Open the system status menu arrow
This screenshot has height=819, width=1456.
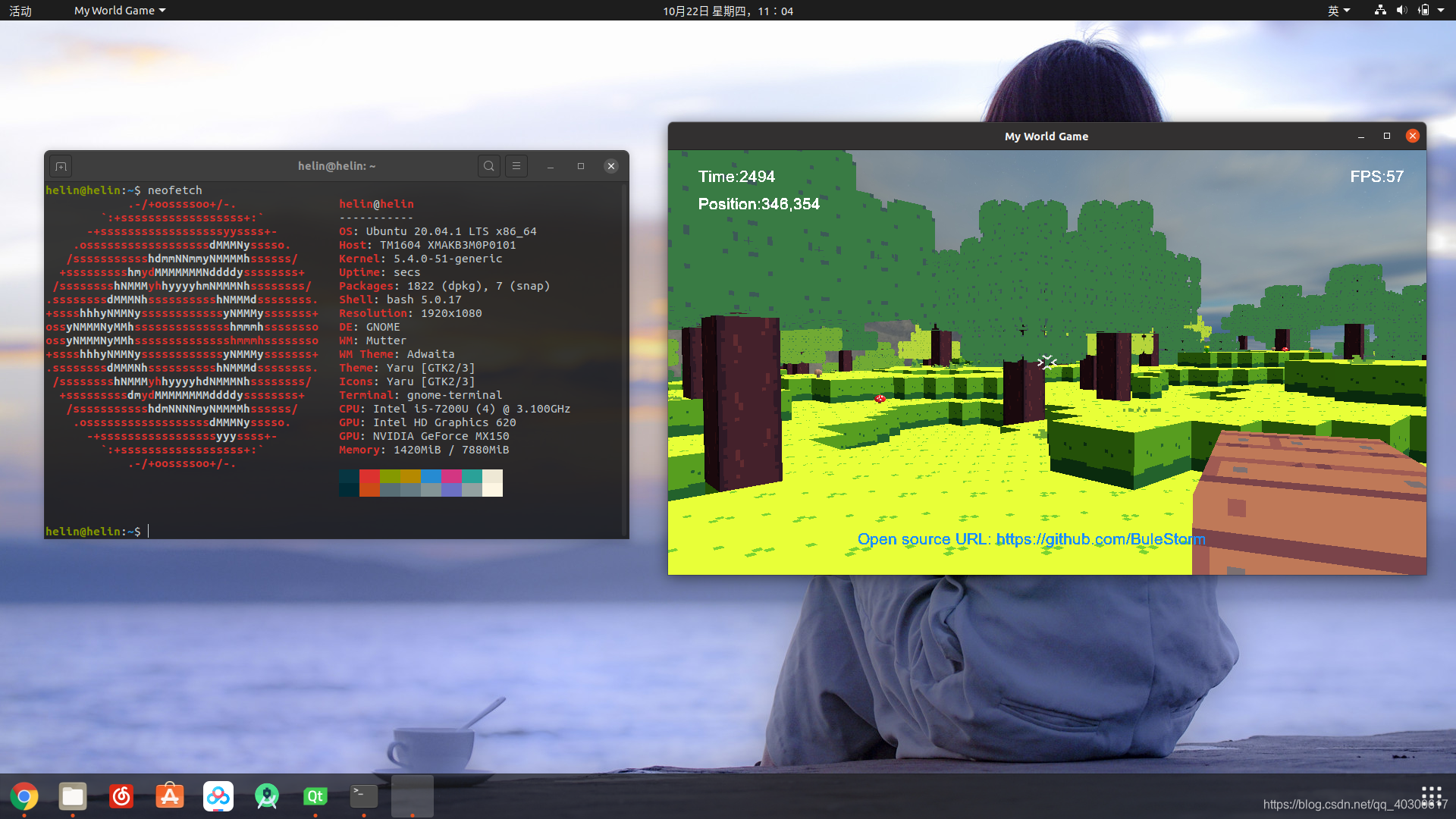(x=1441, y=11)
